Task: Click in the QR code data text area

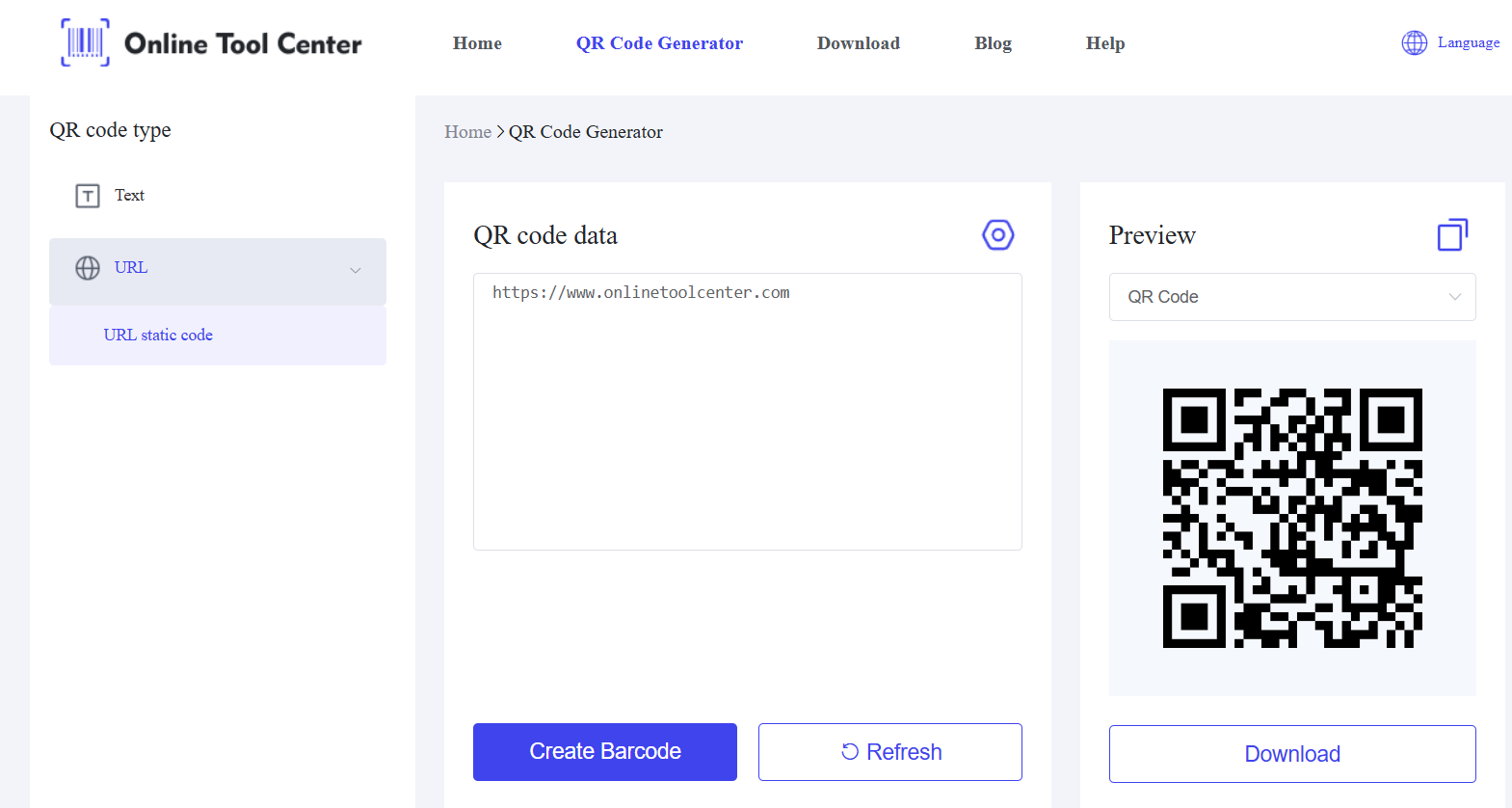Action: click(748, 412)
